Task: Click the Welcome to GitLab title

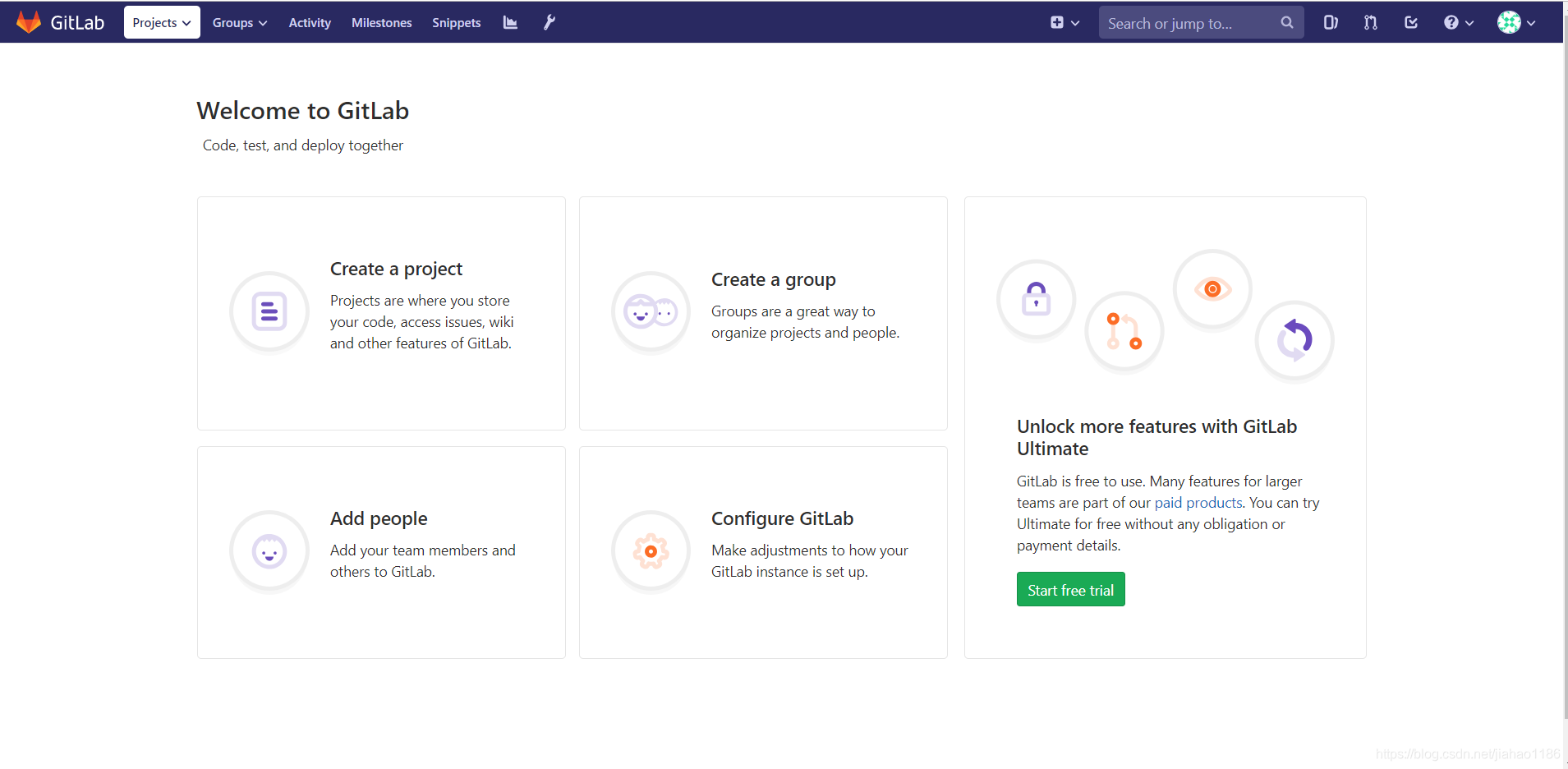Action: click(x=302, y=111)
